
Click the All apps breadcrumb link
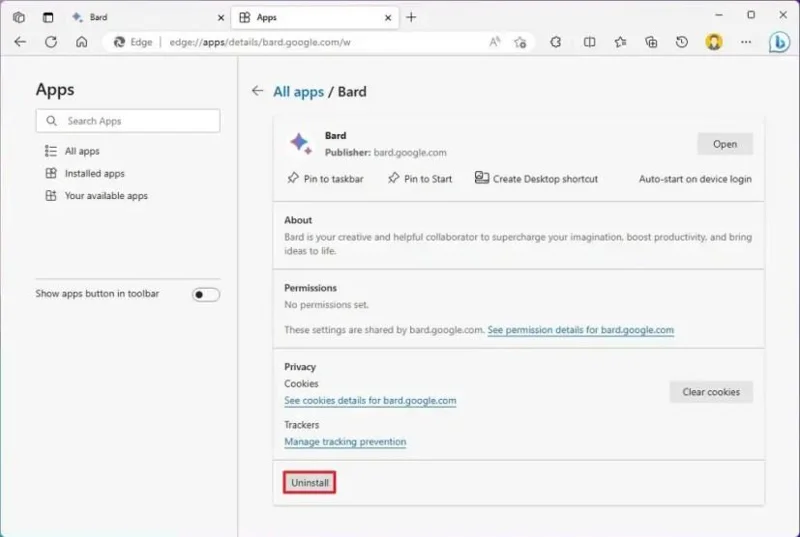[x=298, y=92]
